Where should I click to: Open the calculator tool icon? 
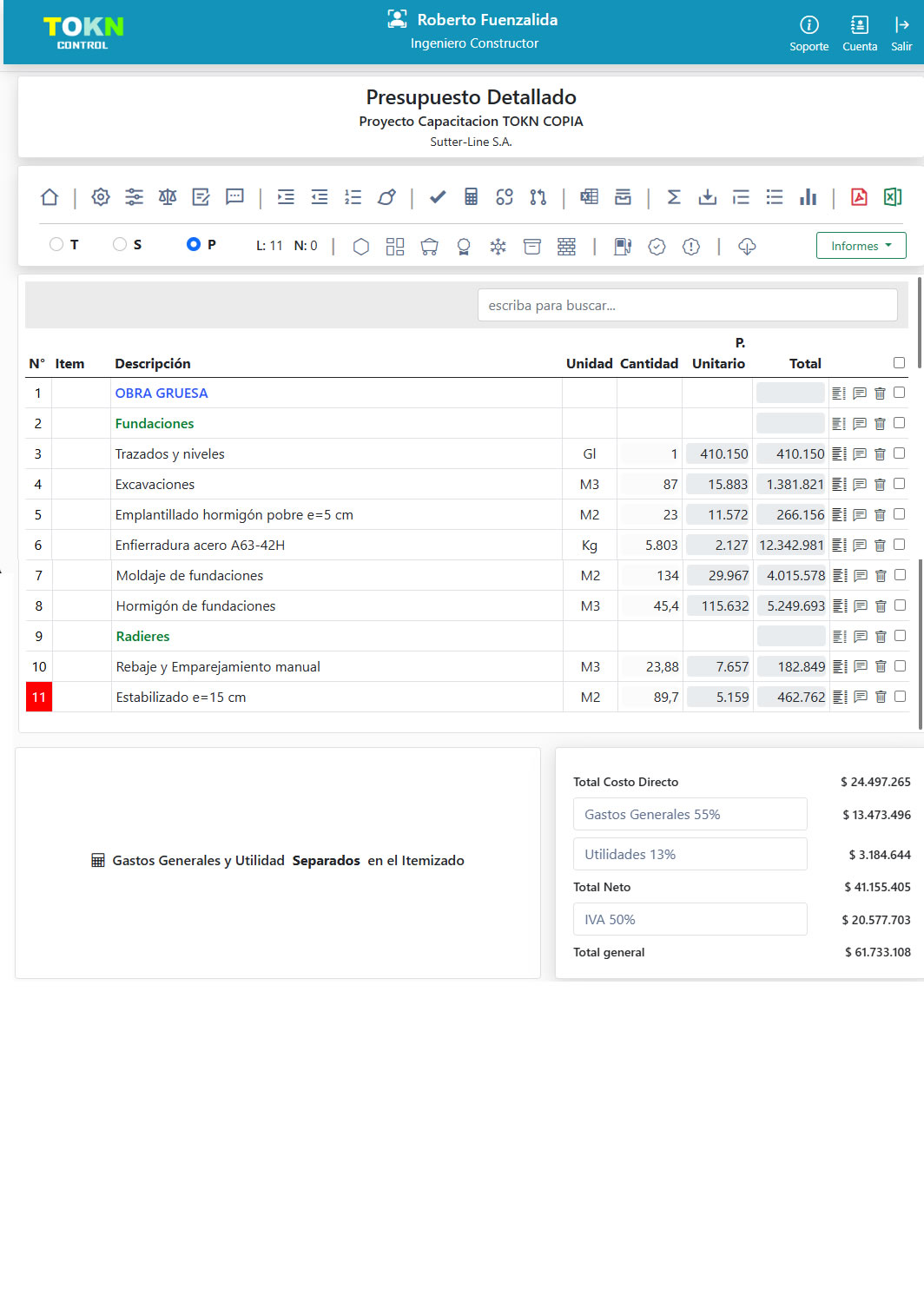click(471, 197)
